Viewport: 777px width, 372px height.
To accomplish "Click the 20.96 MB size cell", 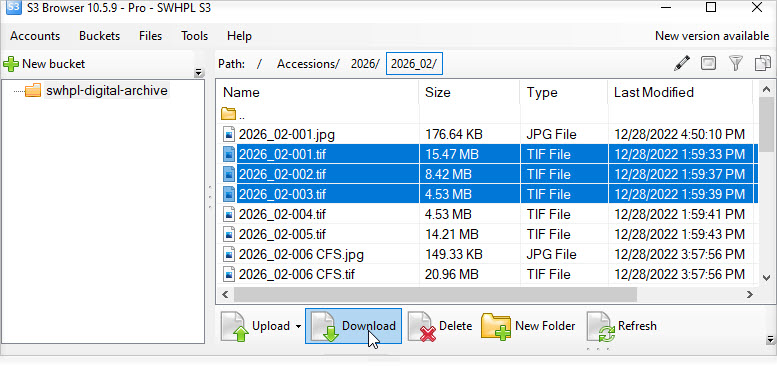I will point(452,274).
